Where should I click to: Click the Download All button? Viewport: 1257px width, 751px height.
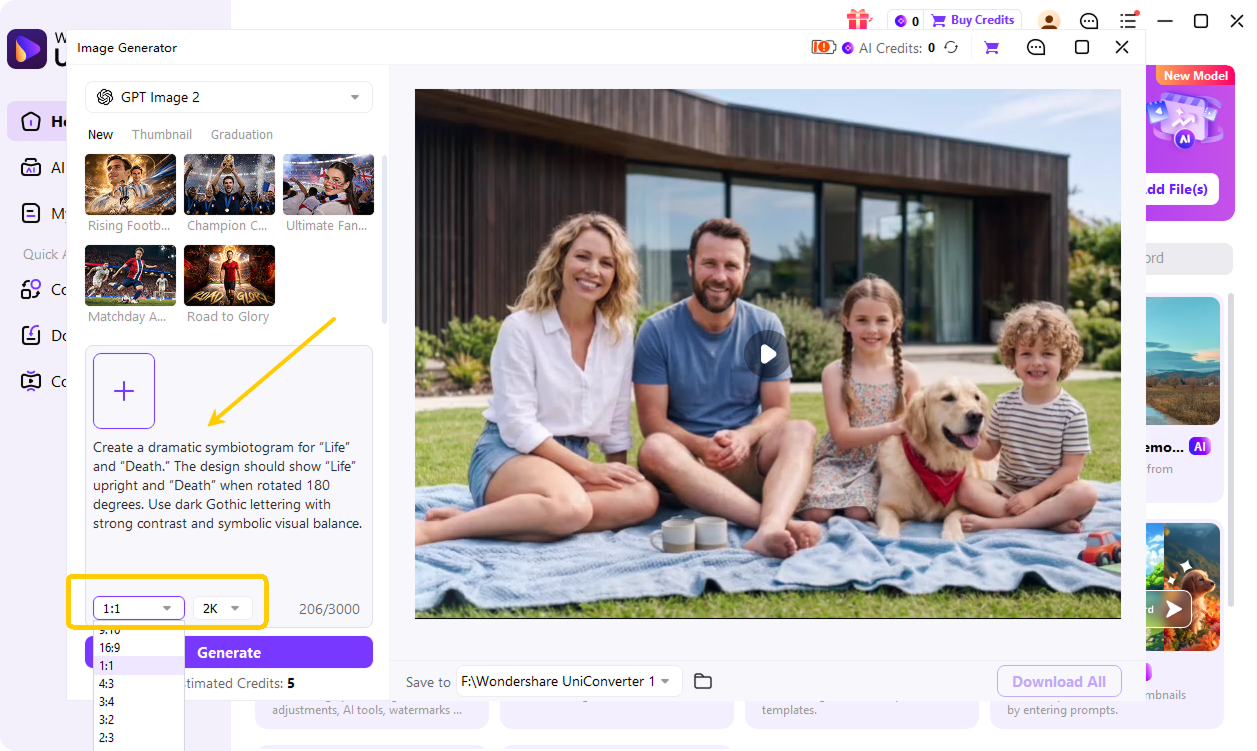pos(1059,681)
